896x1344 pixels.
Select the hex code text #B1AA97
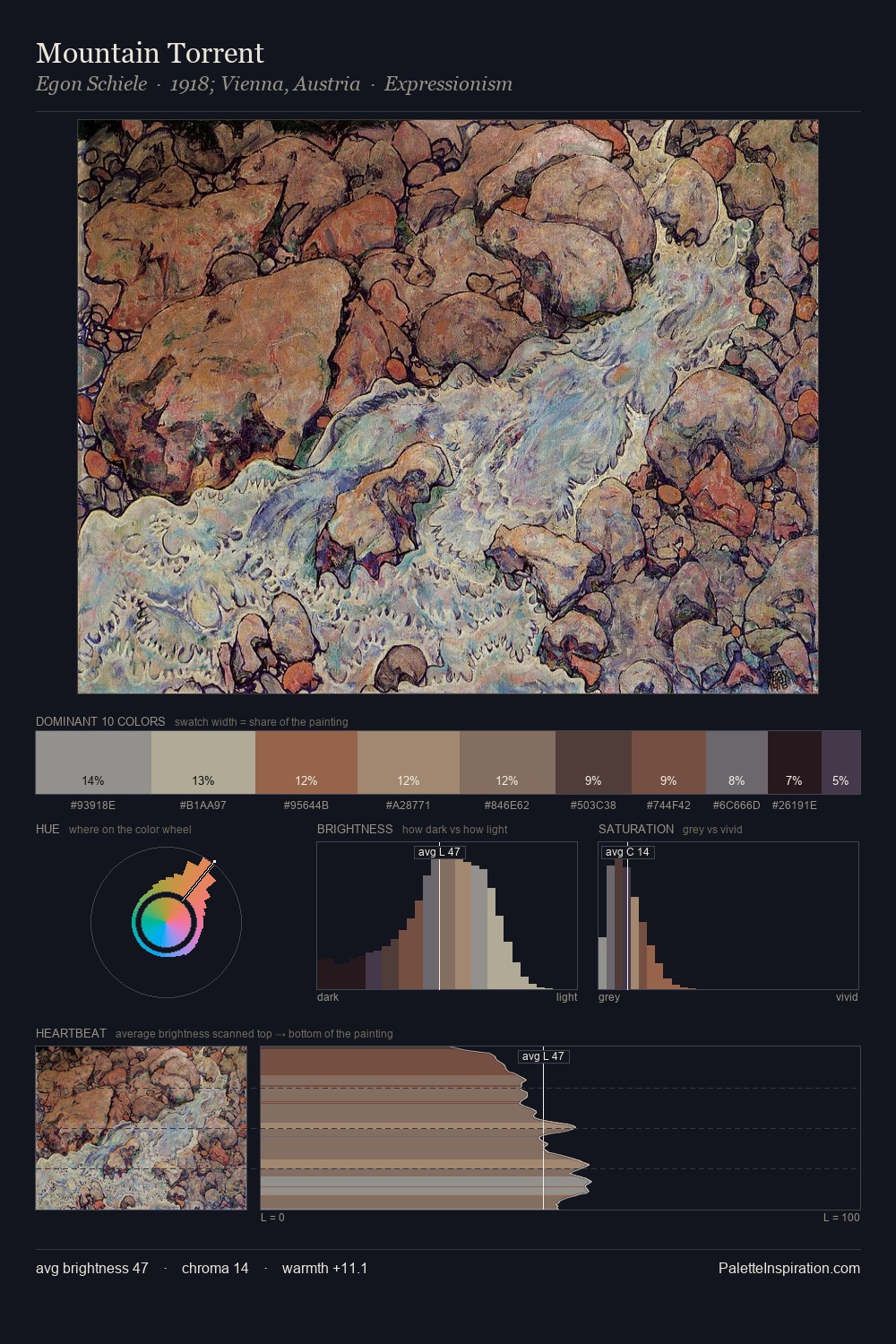pos(203,806)
